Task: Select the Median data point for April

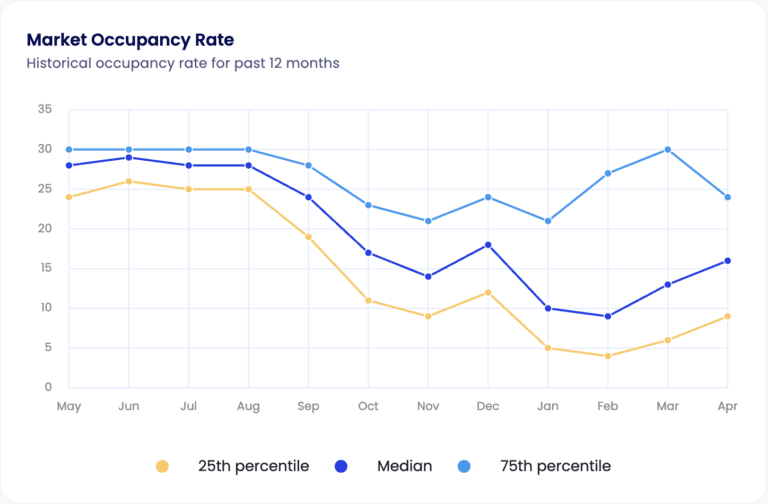Action: 727,260
